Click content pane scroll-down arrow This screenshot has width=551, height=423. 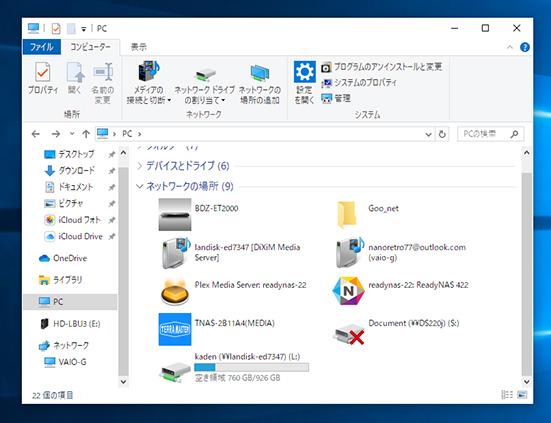coord(526,381)
